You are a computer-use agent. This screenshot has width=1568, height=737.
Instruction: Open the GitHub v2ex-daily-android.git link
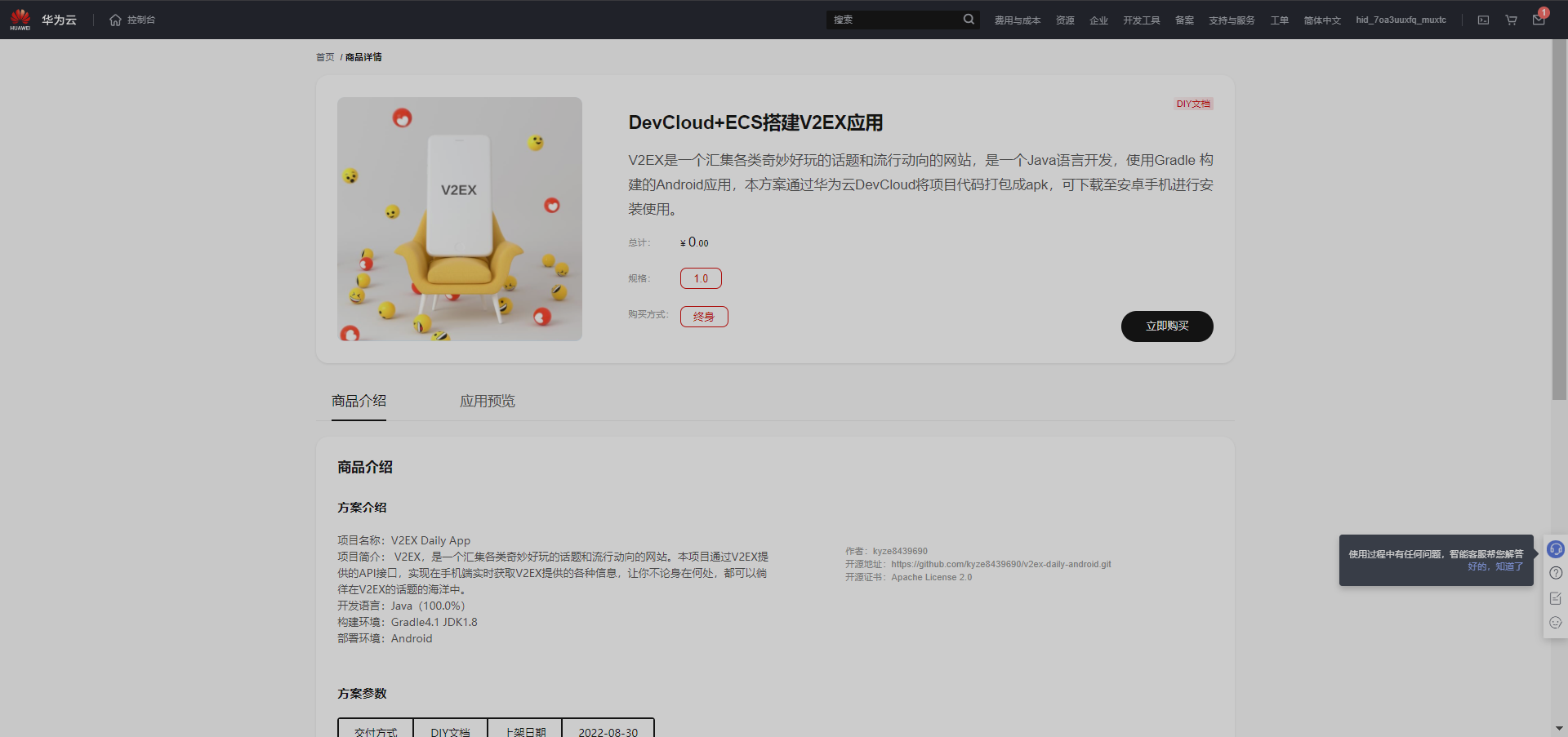click(x=1001, y=564)
